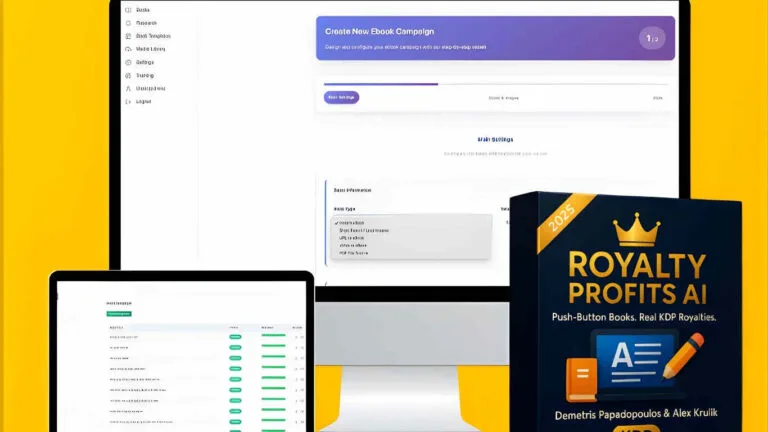Click the Research sidebar icon
The height and width of the screenshot is (432, 768).
(x=128, y=23)
